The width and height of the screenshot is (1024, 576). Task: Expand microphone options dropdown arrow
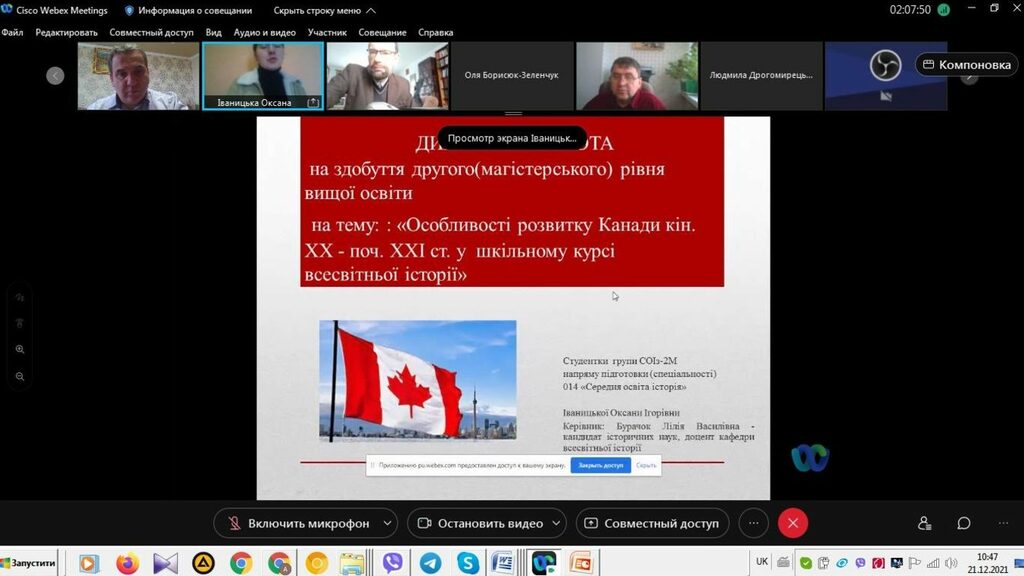point(387,523)
